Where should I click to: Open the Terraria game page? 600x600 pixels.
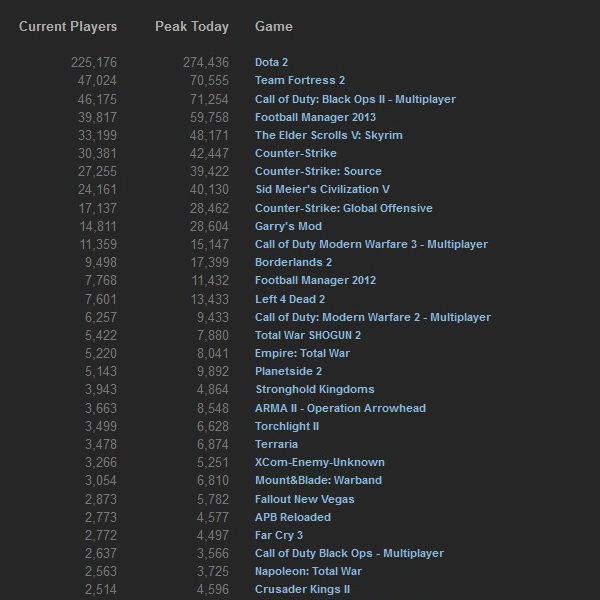click(x=277, y=444)
